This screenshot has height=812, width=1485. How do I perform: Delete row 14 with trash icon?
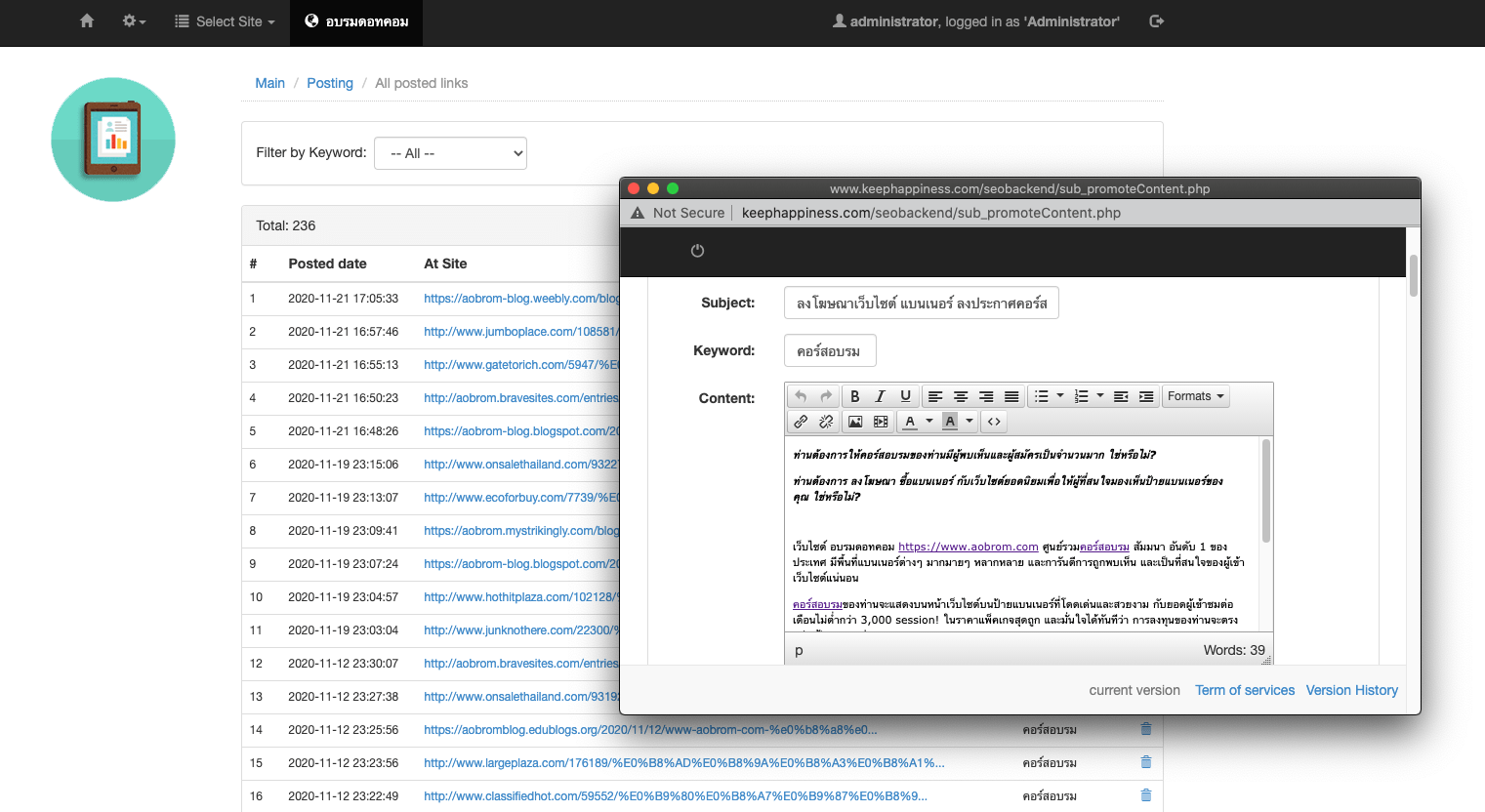[1146, 729]
